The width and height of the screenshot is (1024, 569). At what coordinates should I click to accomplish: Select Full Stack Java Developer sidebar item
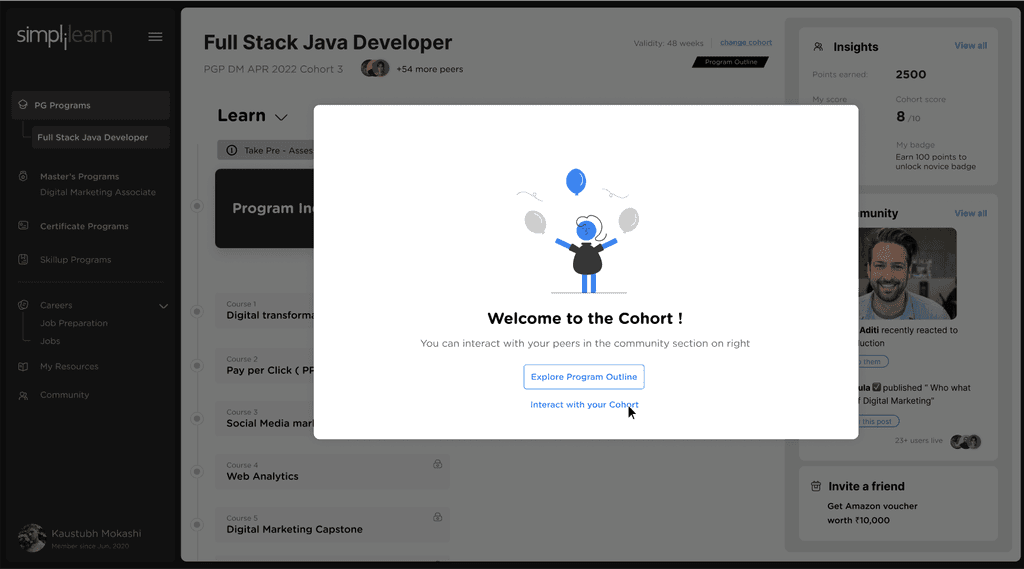(101, 137)
